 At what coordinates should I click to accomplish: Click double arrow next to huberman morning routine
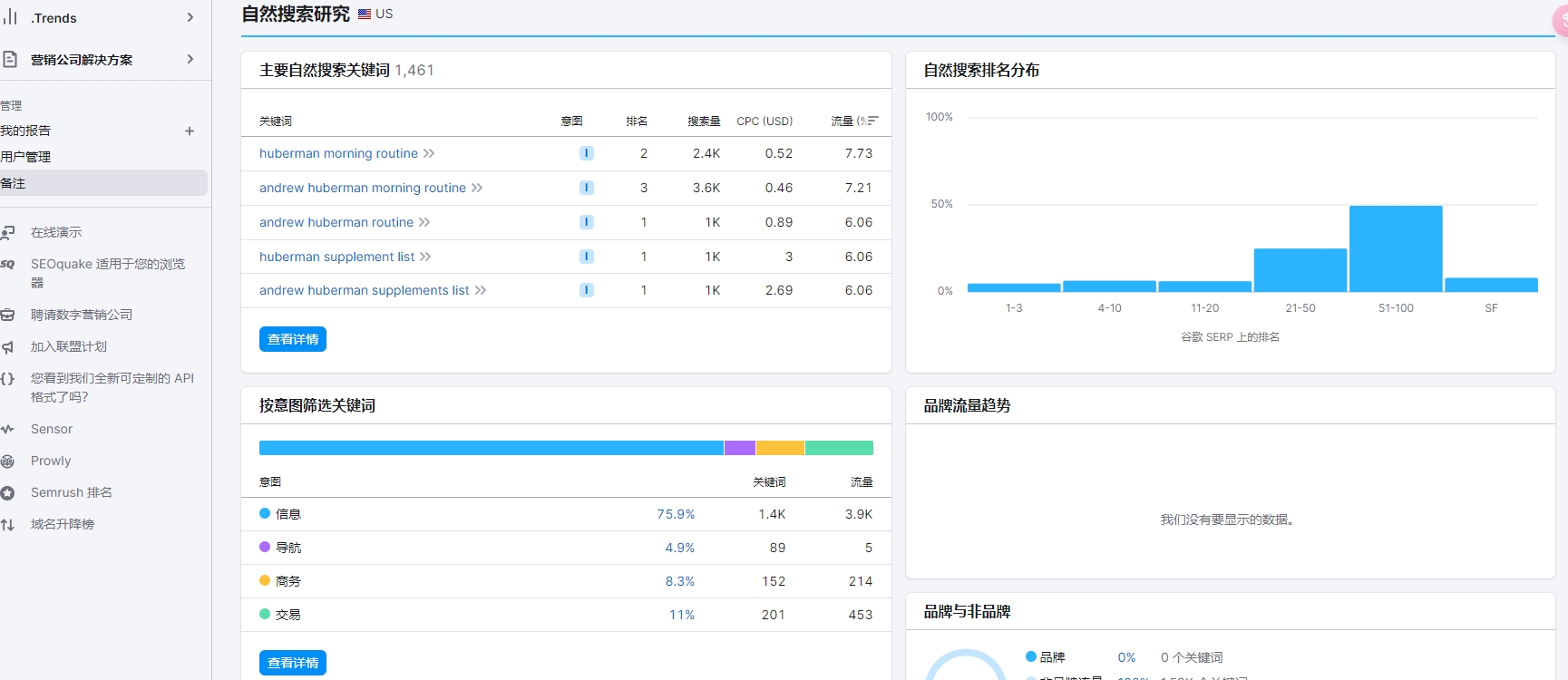click(x=429, y=153)
